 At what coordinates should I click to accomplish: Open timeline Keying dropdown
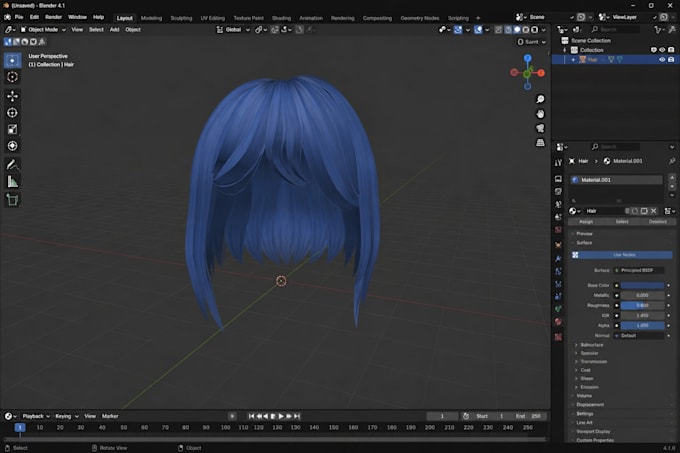pyautogui.click(x=66, y=416)
